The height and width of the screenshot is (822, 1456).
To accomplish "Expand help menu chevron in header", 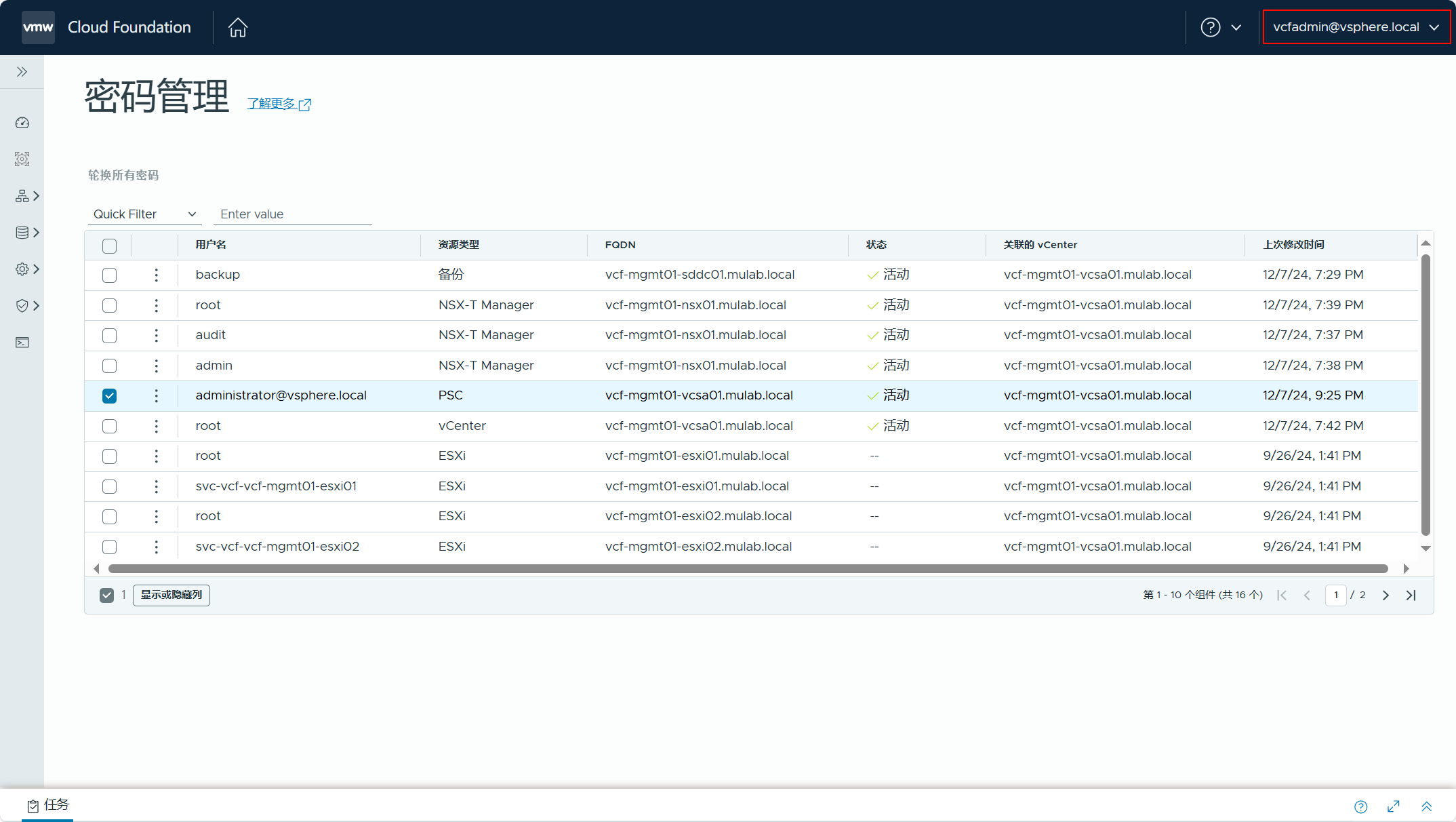I will click(1236, 28).
